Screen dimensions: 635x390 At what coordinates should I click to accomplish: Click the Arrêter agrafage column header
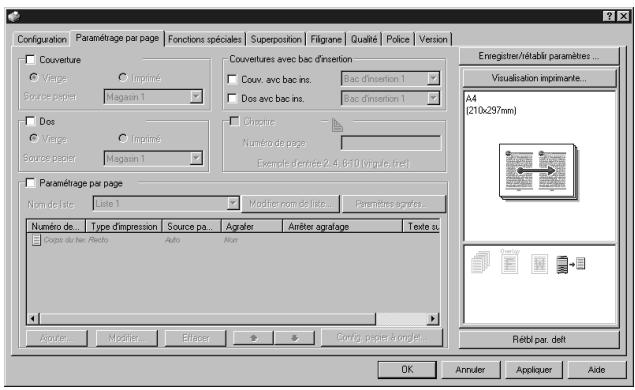(342, 226)
